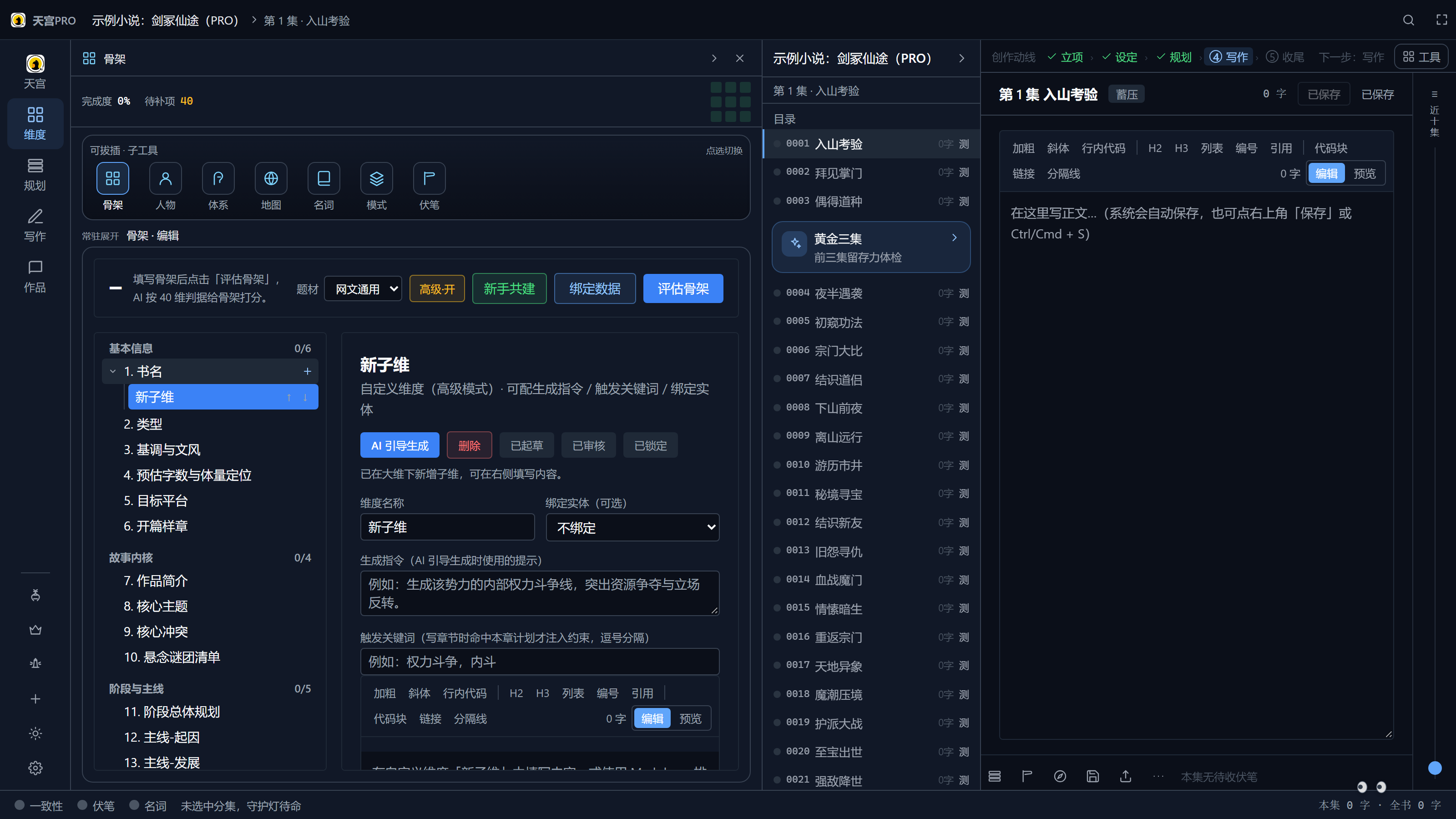Click the export upload icon below editor
Viewport: 1456px width, 819px height.
(1125, 776)
